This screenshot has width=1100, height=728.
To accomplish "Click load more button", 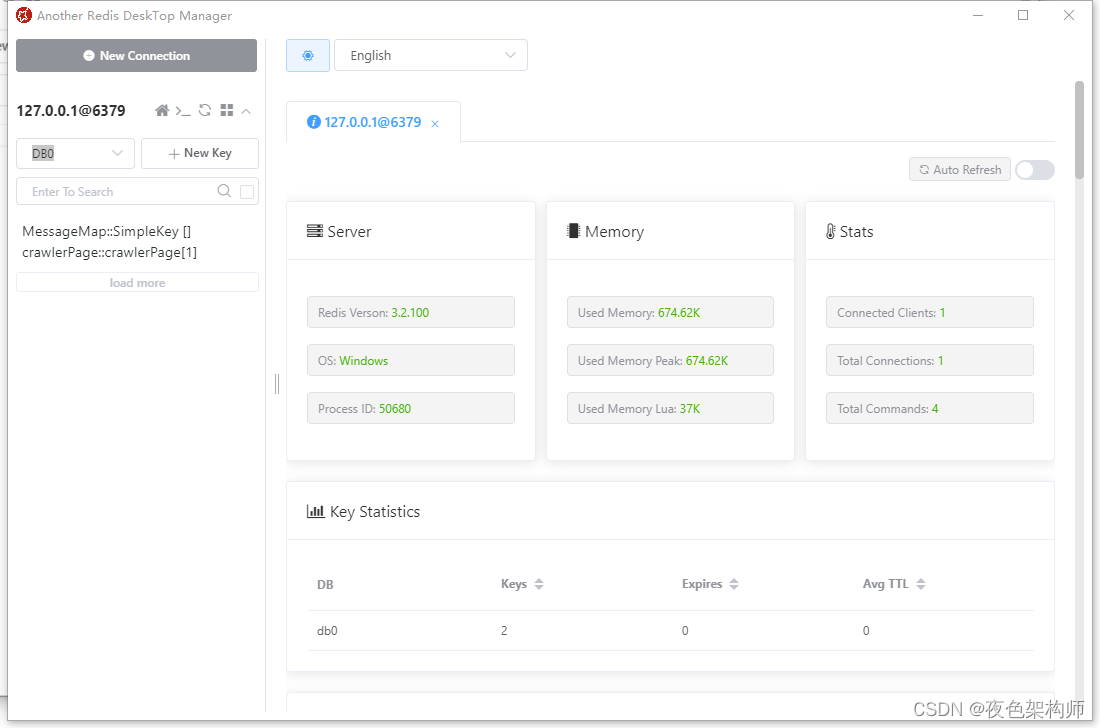I will tap(138, 283).
